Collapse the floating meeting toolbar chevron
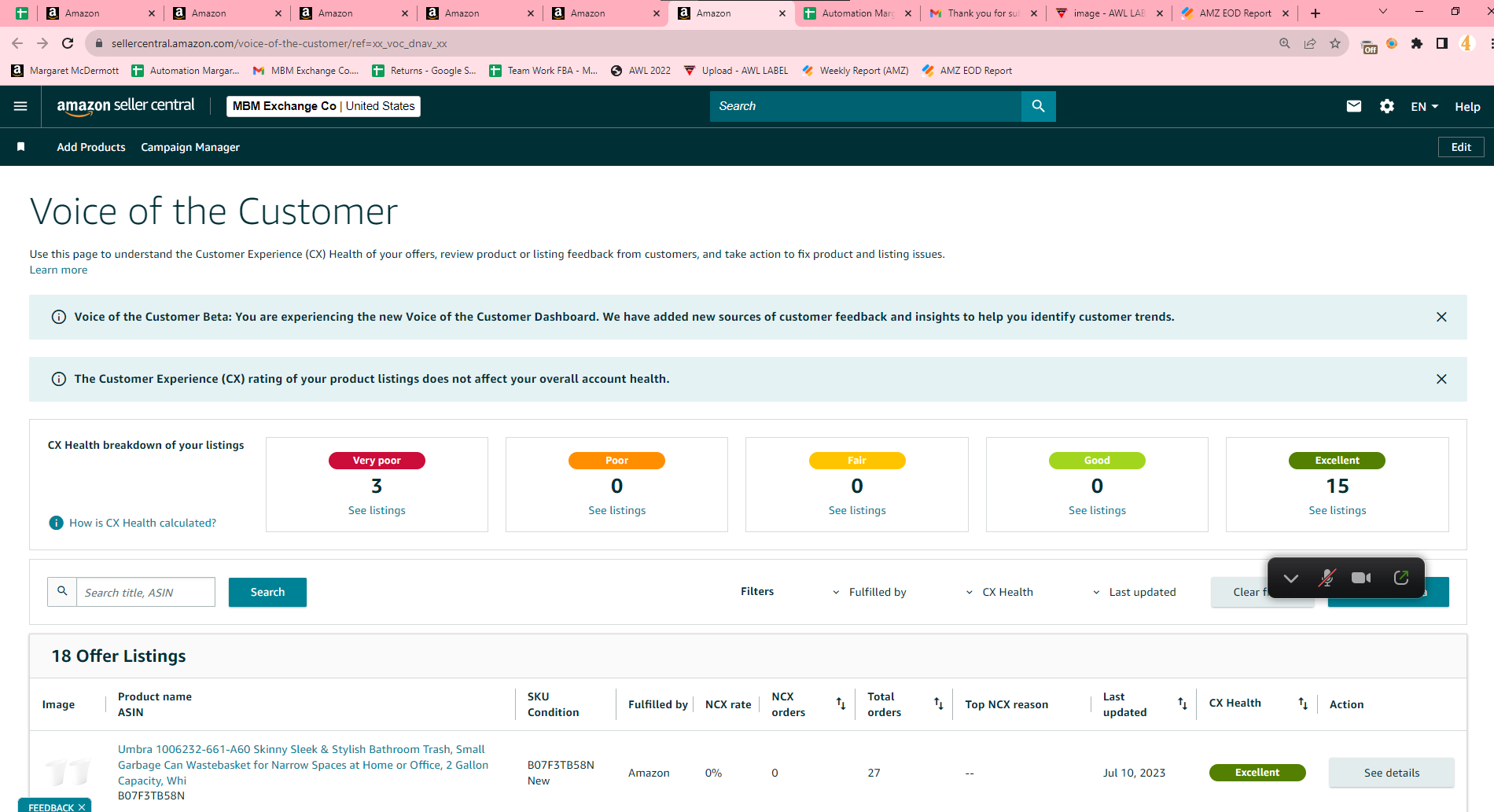Image resolution: width=1494 pixels, height=812 pixels. click(1290, 579)
